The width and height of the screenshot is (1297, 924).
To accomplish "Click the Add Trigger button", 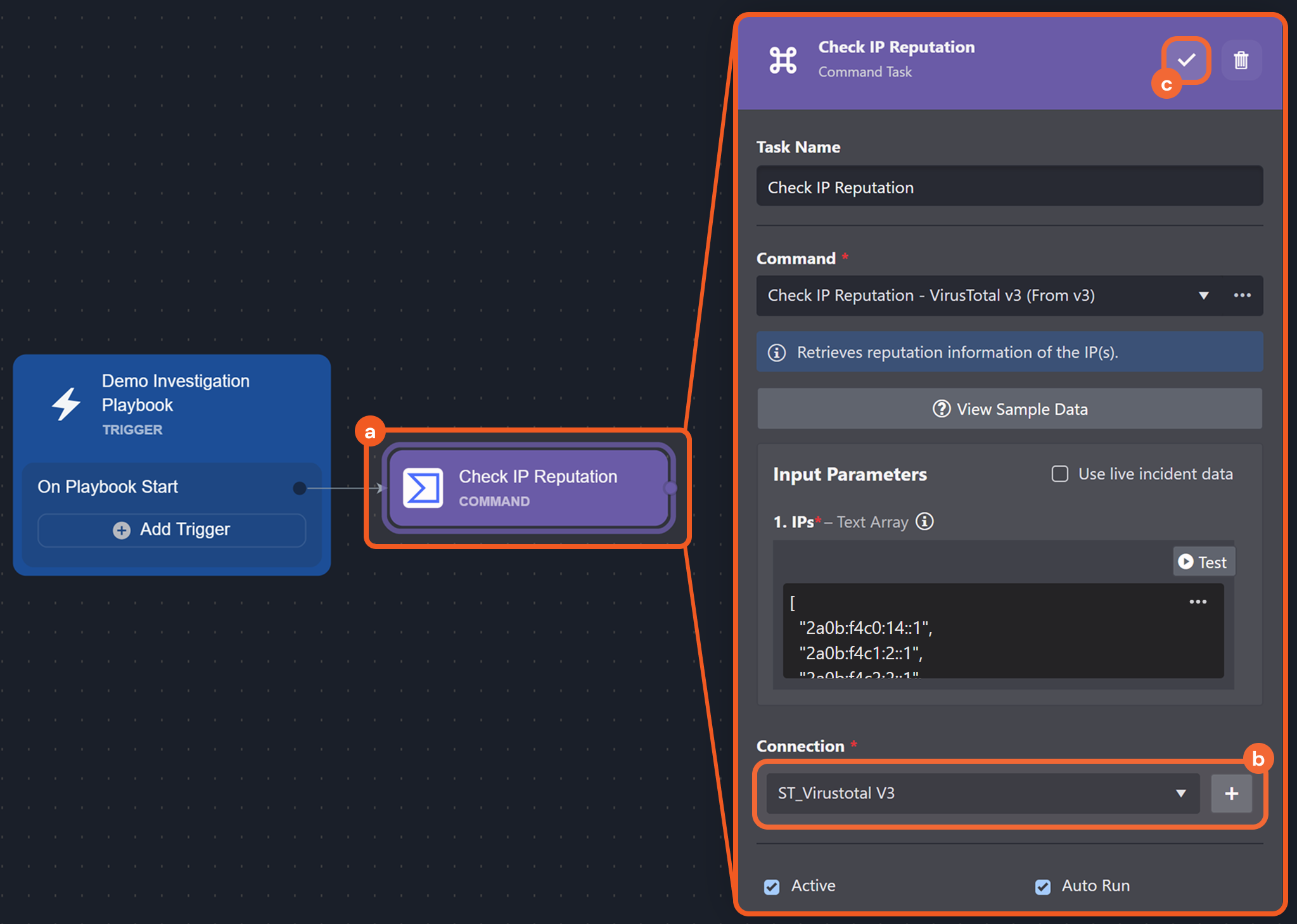I will (172, 529).
